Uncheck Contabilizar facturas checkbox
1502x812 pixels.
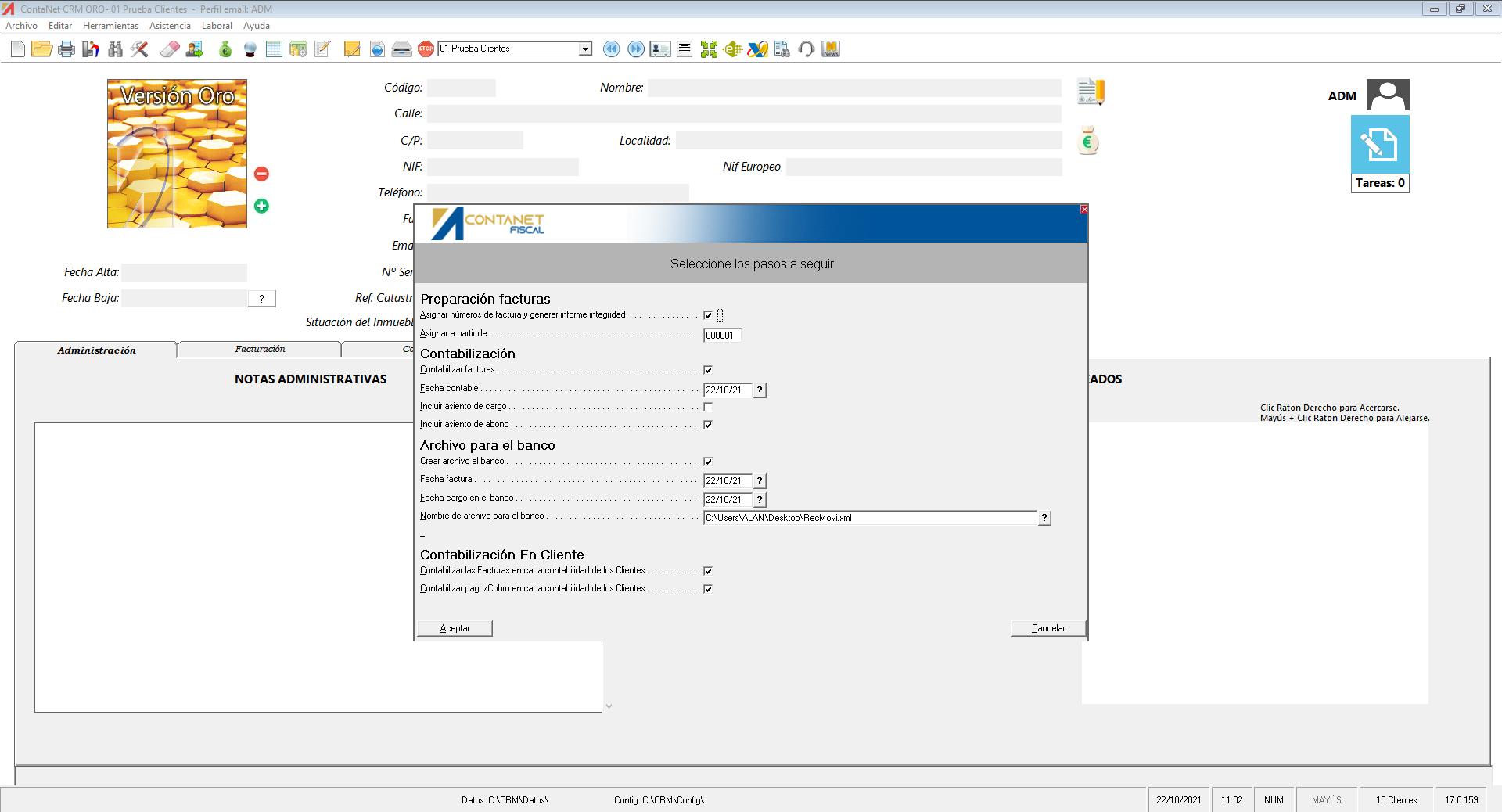708,370
